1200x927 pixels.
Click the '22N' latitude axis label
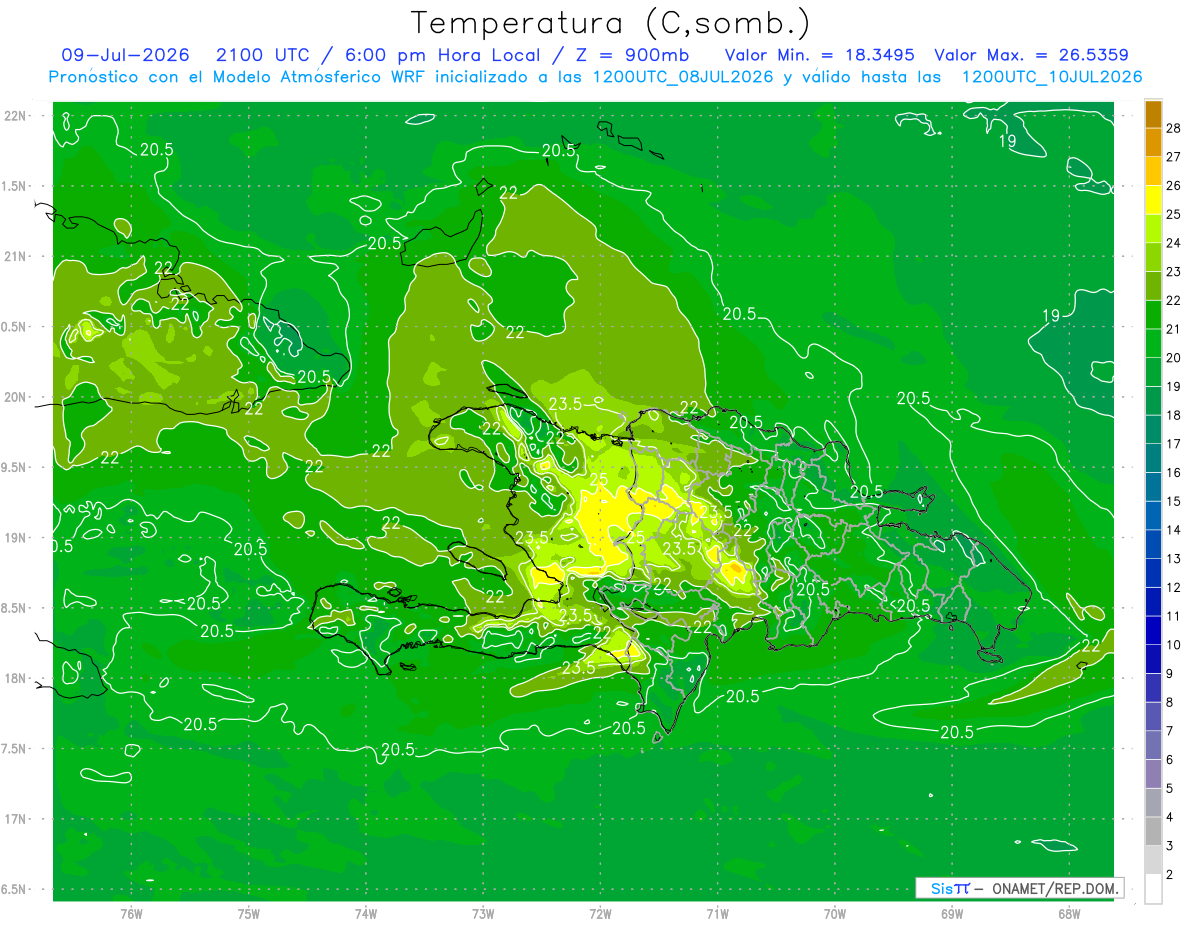pyautogui.click(x=17, y=116)
